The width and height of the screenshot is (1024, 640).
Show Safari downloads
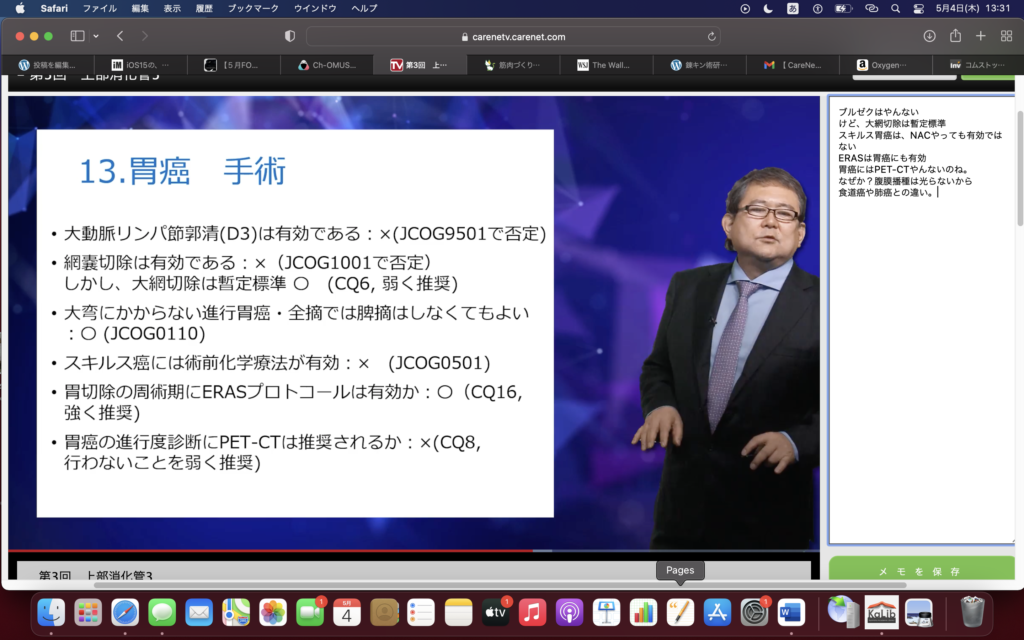pos(929,36)
